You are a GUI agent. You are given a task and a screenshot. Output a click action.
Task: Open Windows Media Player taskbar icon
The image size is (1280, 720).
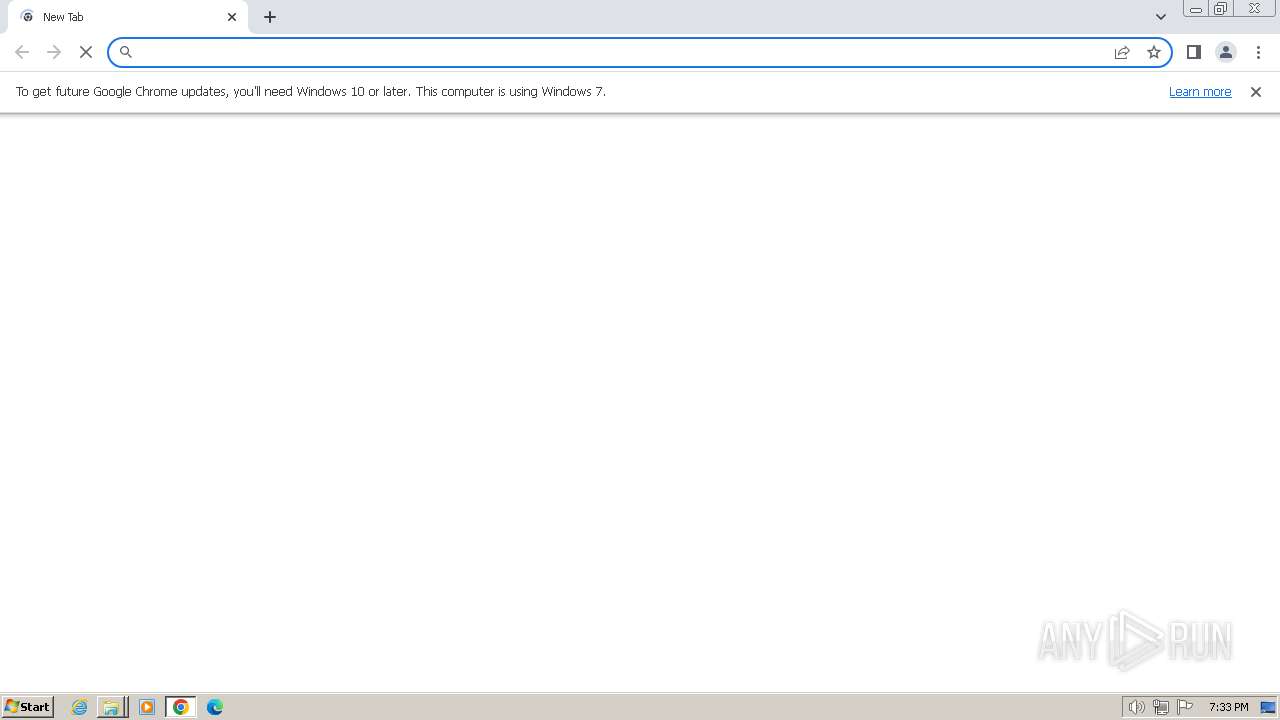147,707
